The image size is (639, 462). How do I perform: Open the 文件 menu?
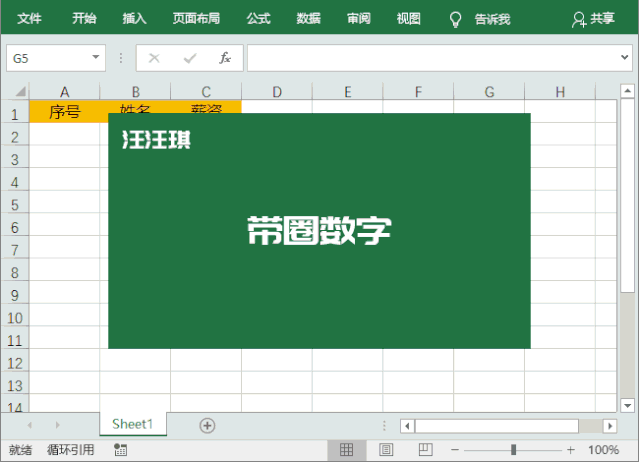click(29, 18)
